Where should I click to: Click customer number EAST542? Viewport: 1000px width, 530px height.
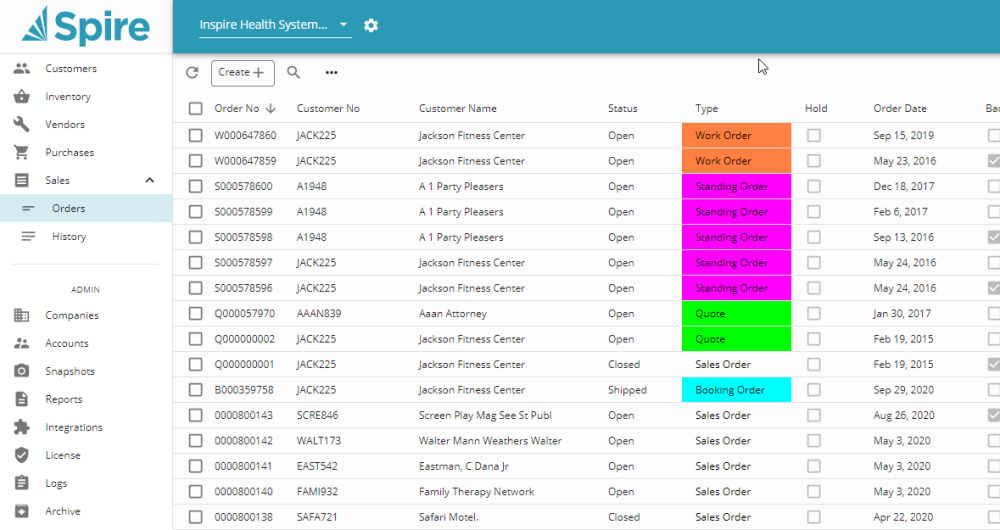coord(317,466)
